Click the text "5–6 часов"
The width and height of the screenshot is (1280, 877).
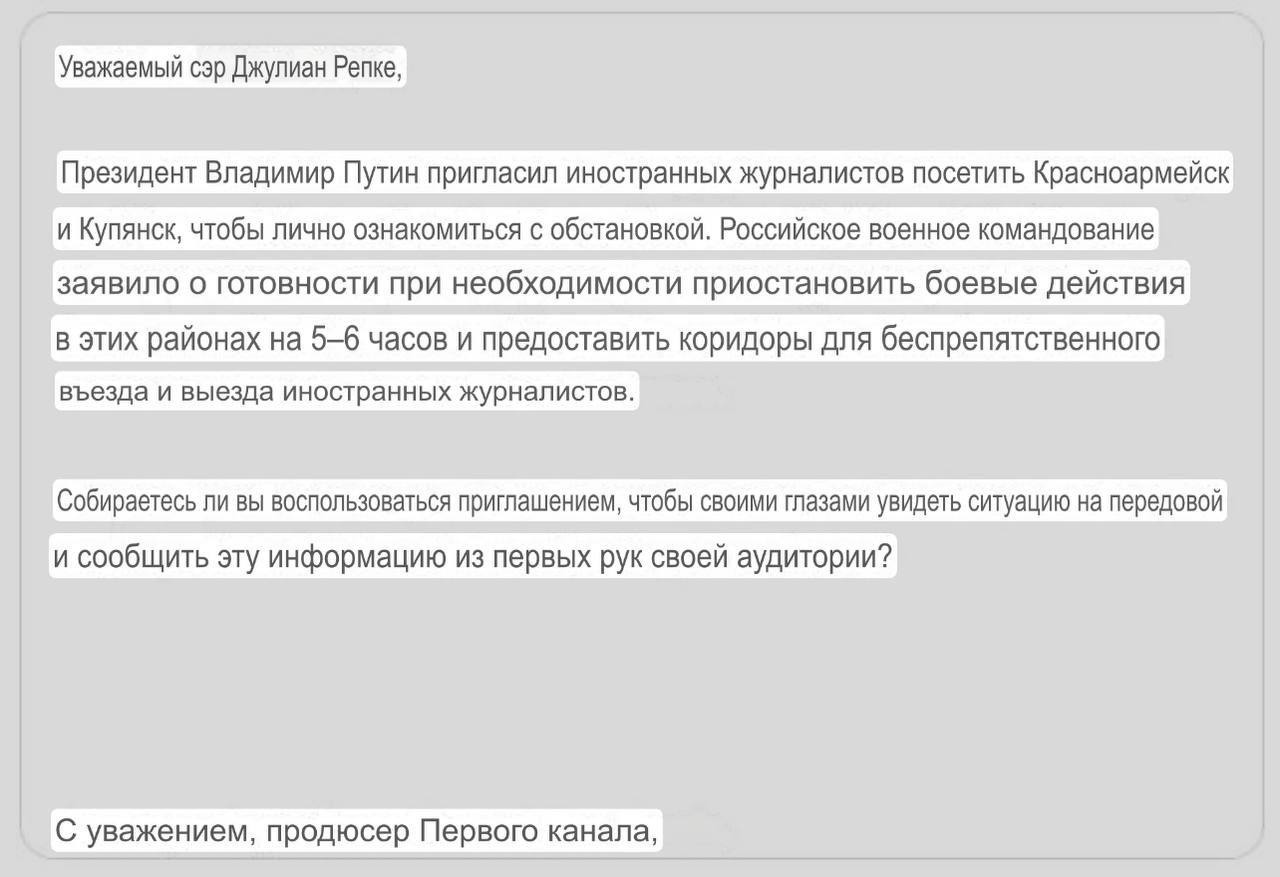(380, 340)
